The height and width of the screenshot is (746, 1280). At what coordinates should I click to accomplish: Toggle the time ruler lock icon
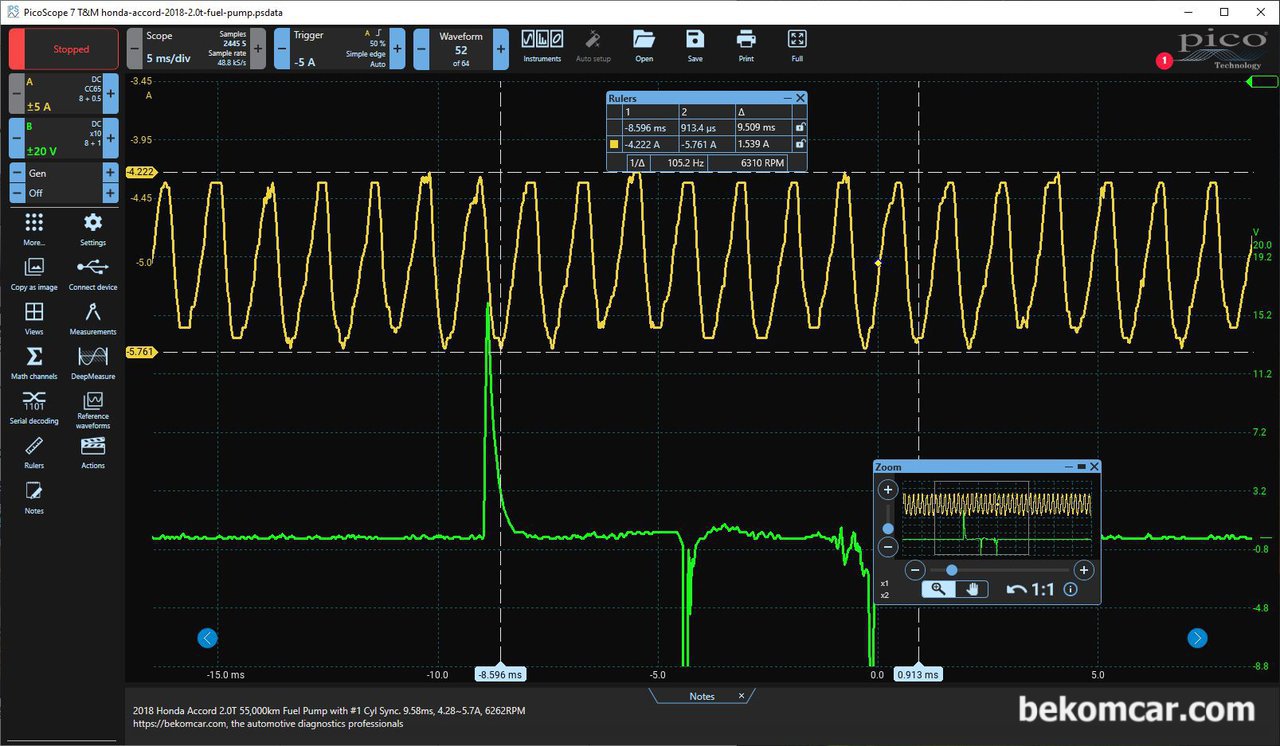pyautogui.click(x=799, y=128)
